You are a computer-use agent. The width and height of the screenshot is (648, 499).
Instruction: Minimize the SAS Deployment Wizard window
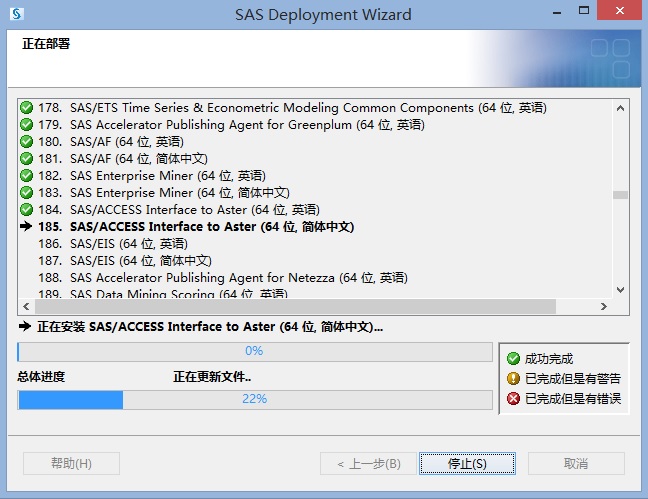coord(557,12)
